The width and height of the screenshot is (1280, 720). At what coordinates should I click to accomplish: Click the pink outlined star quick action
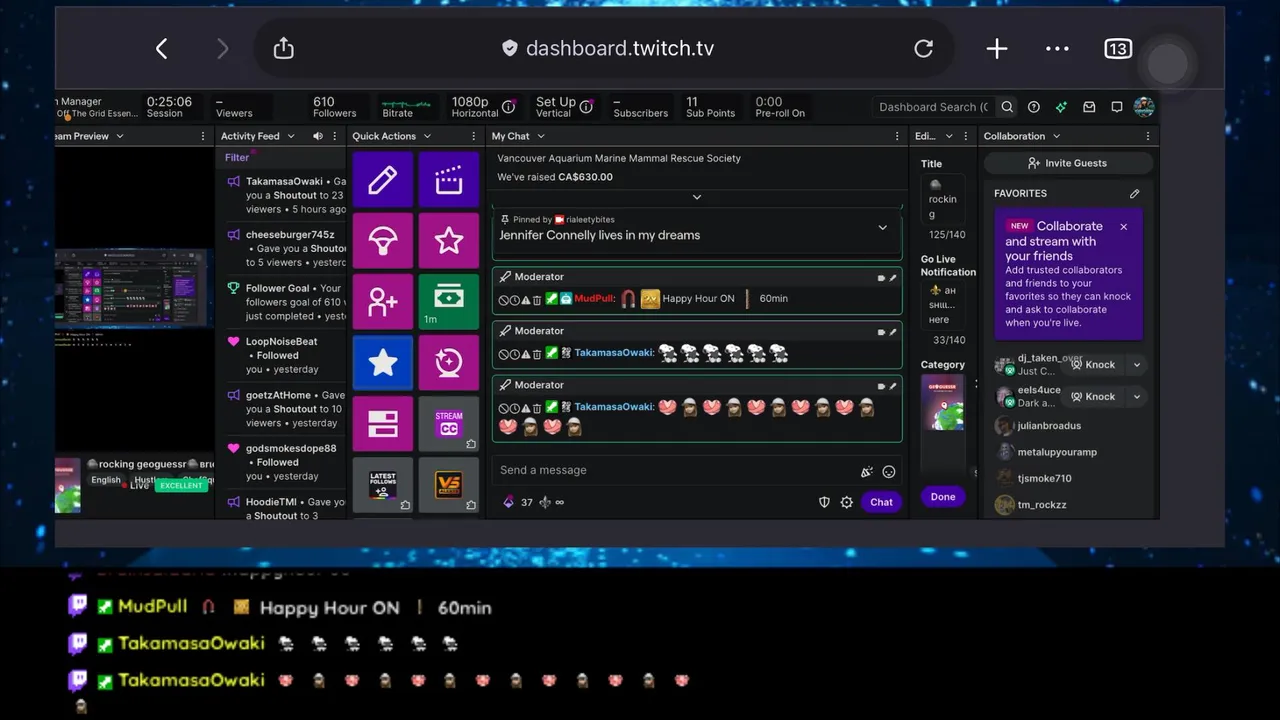click(449, 241)
